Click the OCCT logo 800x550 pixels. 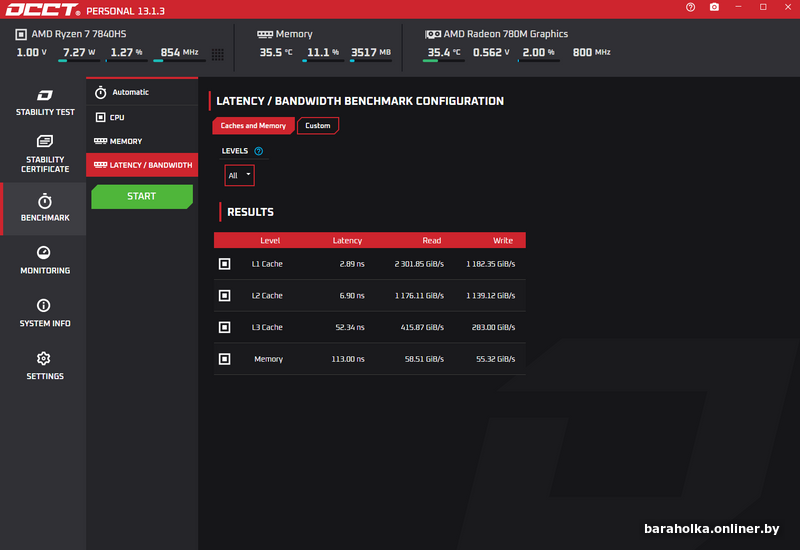(42, 10)
